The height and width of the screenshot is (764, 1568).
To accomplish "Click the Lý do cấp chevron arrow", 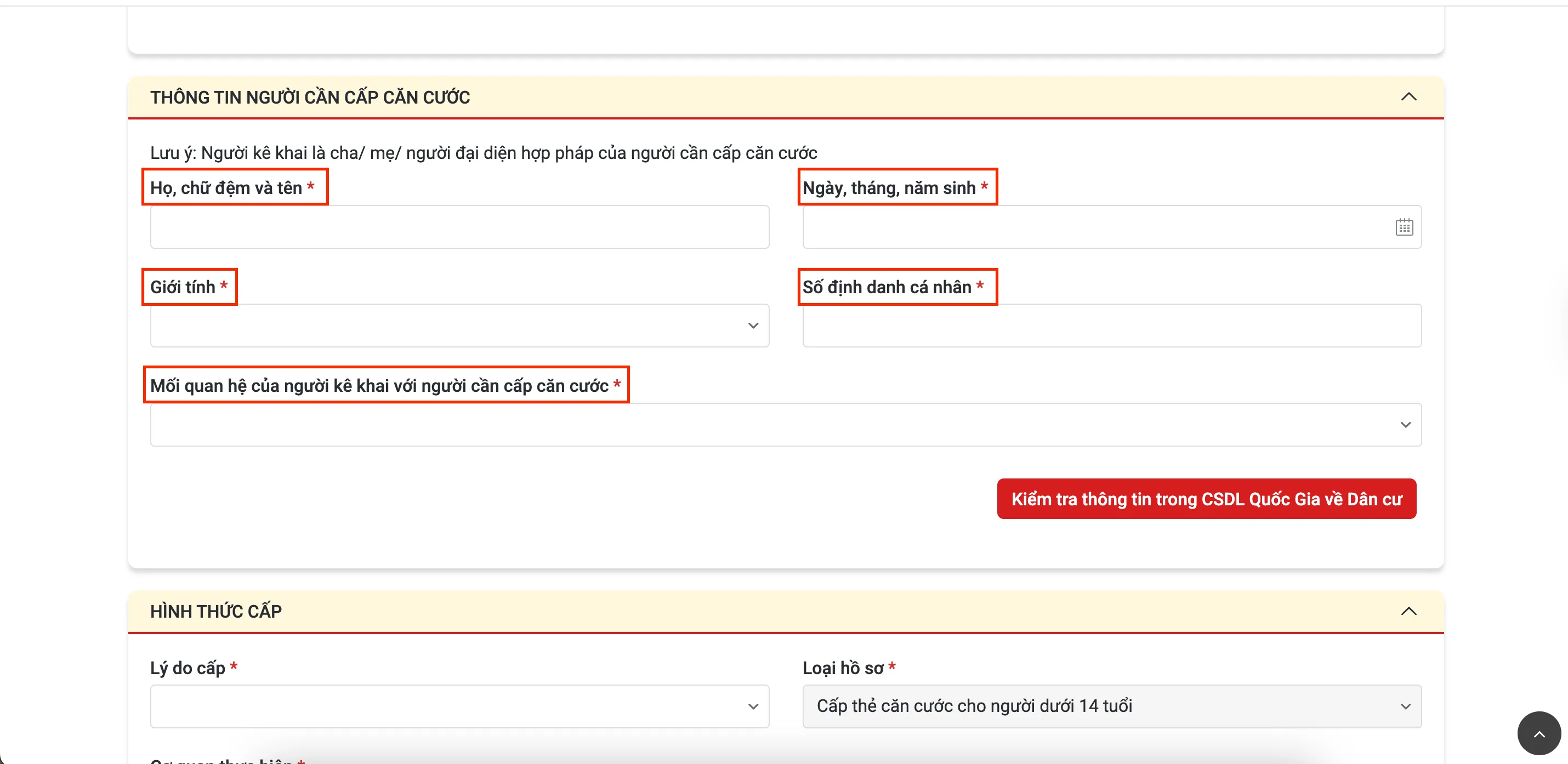I will click(x=753, y=706).
